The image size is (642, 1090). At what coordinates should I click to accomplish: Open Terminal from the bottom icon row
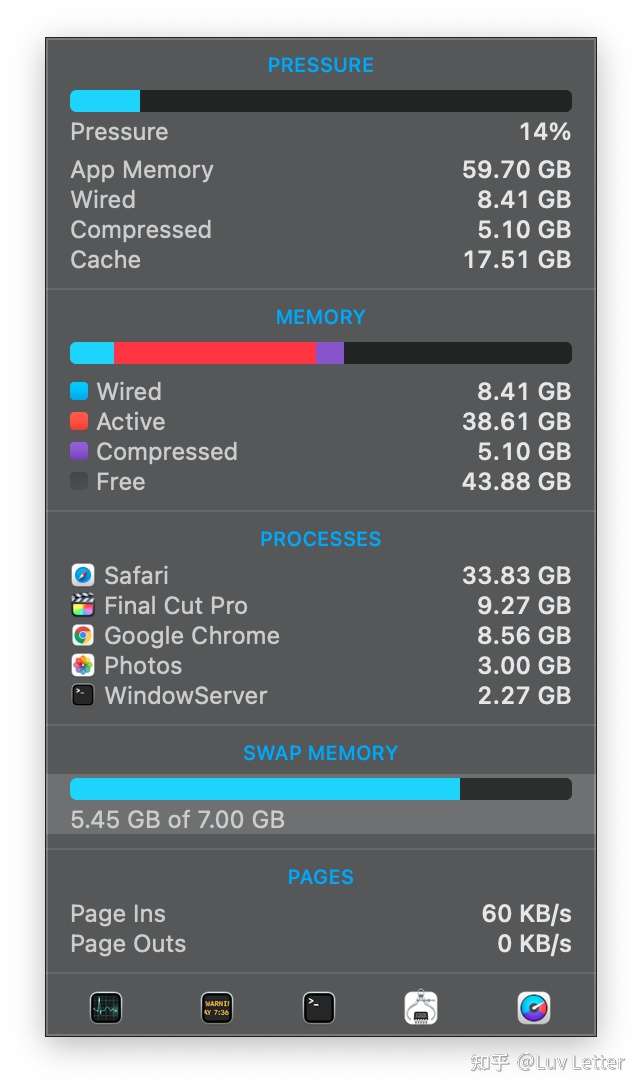coord(319,1007)
